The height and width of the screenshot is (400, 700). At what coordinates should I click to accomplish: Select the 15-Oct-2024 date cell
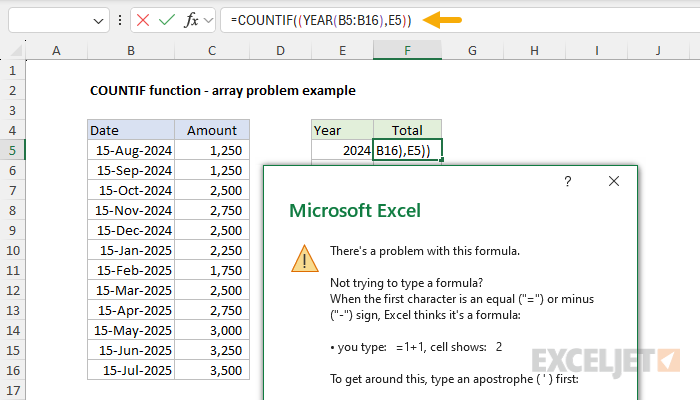click(131, 191)
